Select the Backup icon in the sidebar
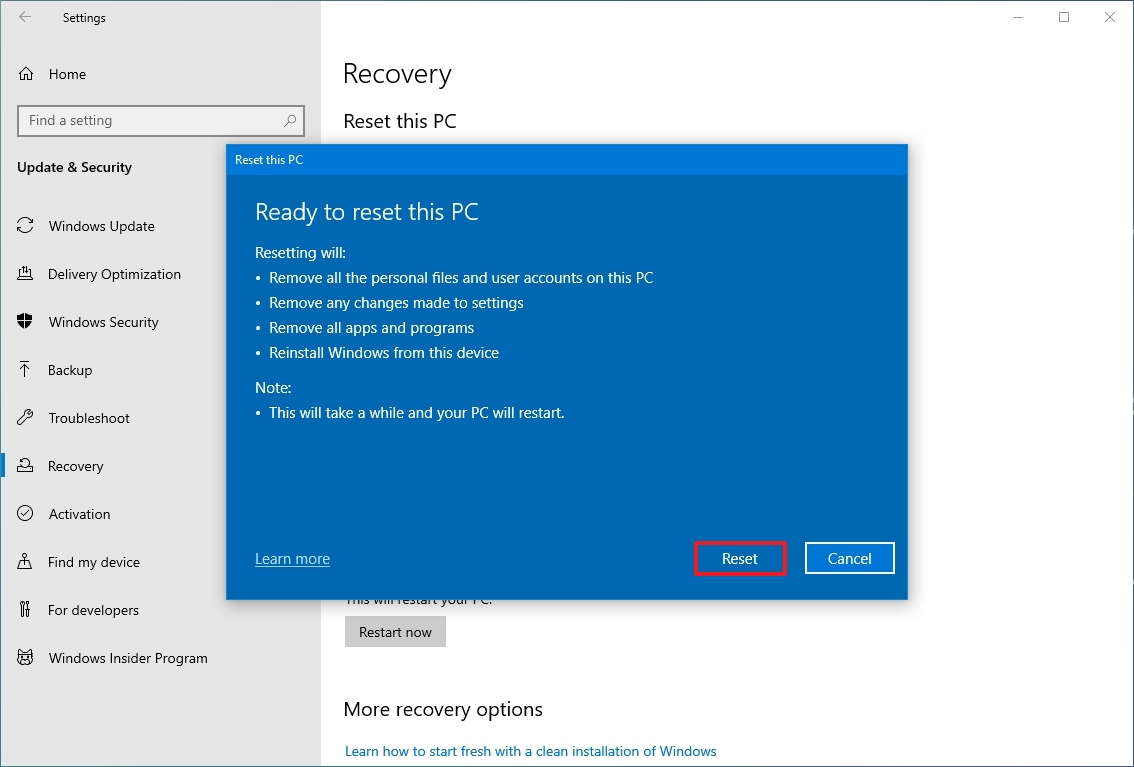 coord(24,370)
